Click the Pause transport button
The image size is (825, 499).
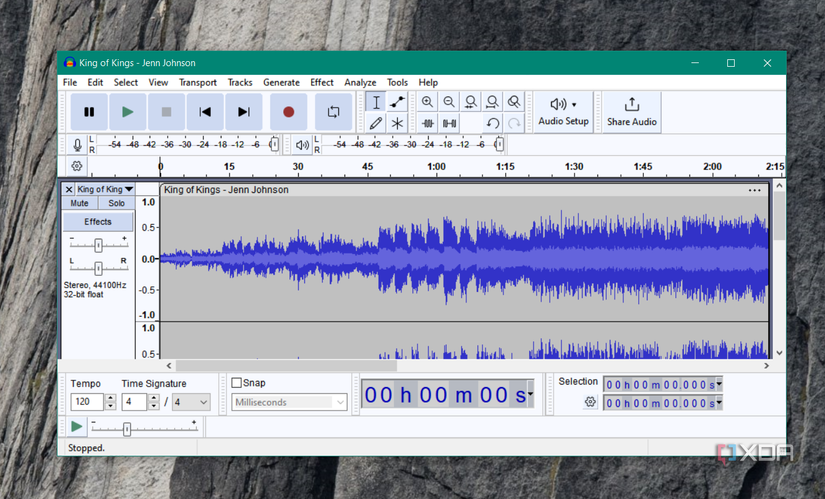pyautogui.click(x=89, y=112)
